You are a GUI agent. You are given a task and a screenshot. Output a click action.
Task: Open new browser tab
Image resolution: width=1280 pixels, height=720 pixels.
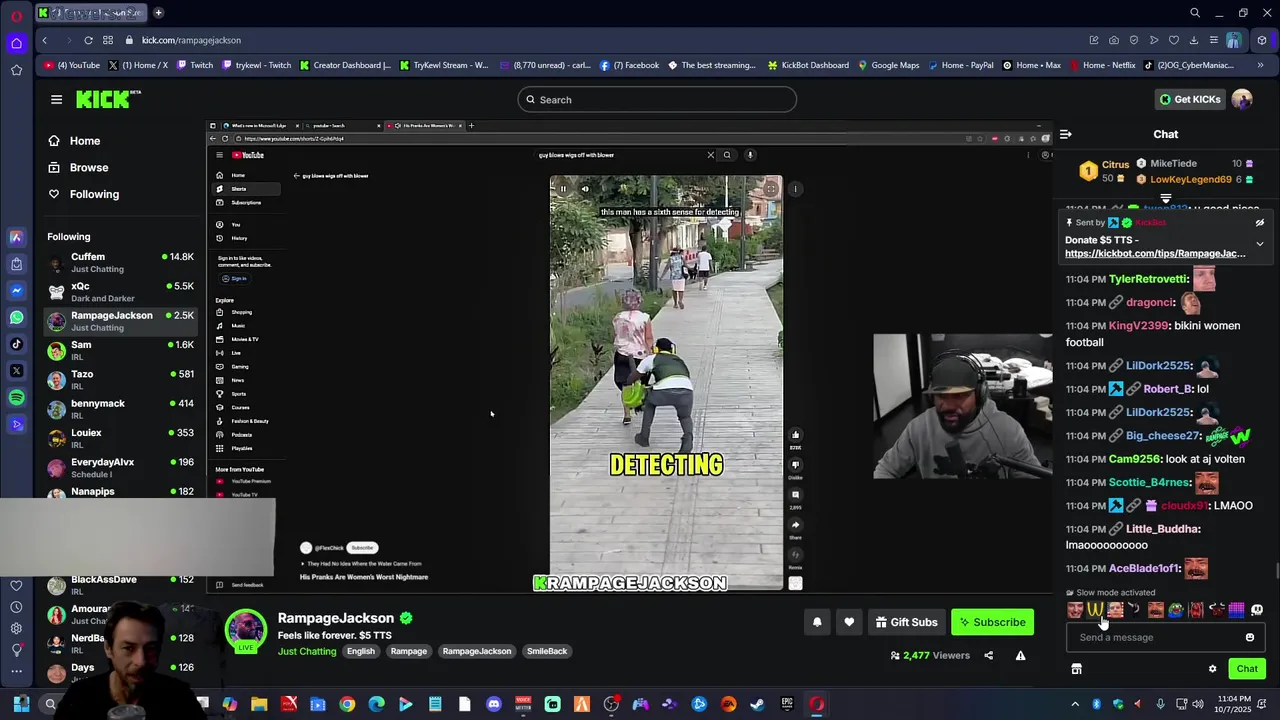coord(158,13)
